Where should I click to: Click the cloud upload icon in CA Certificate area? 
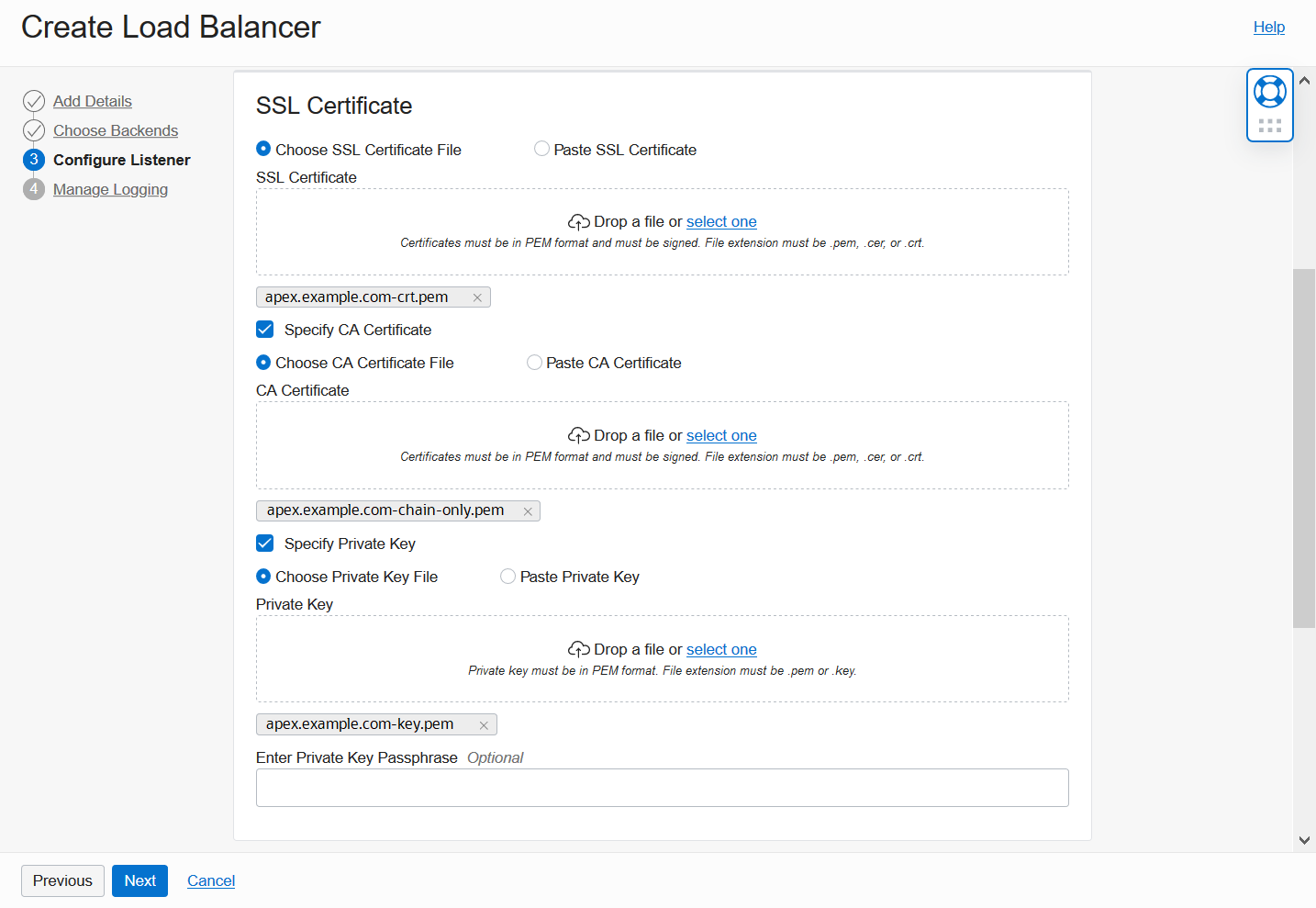coord(578,434)
